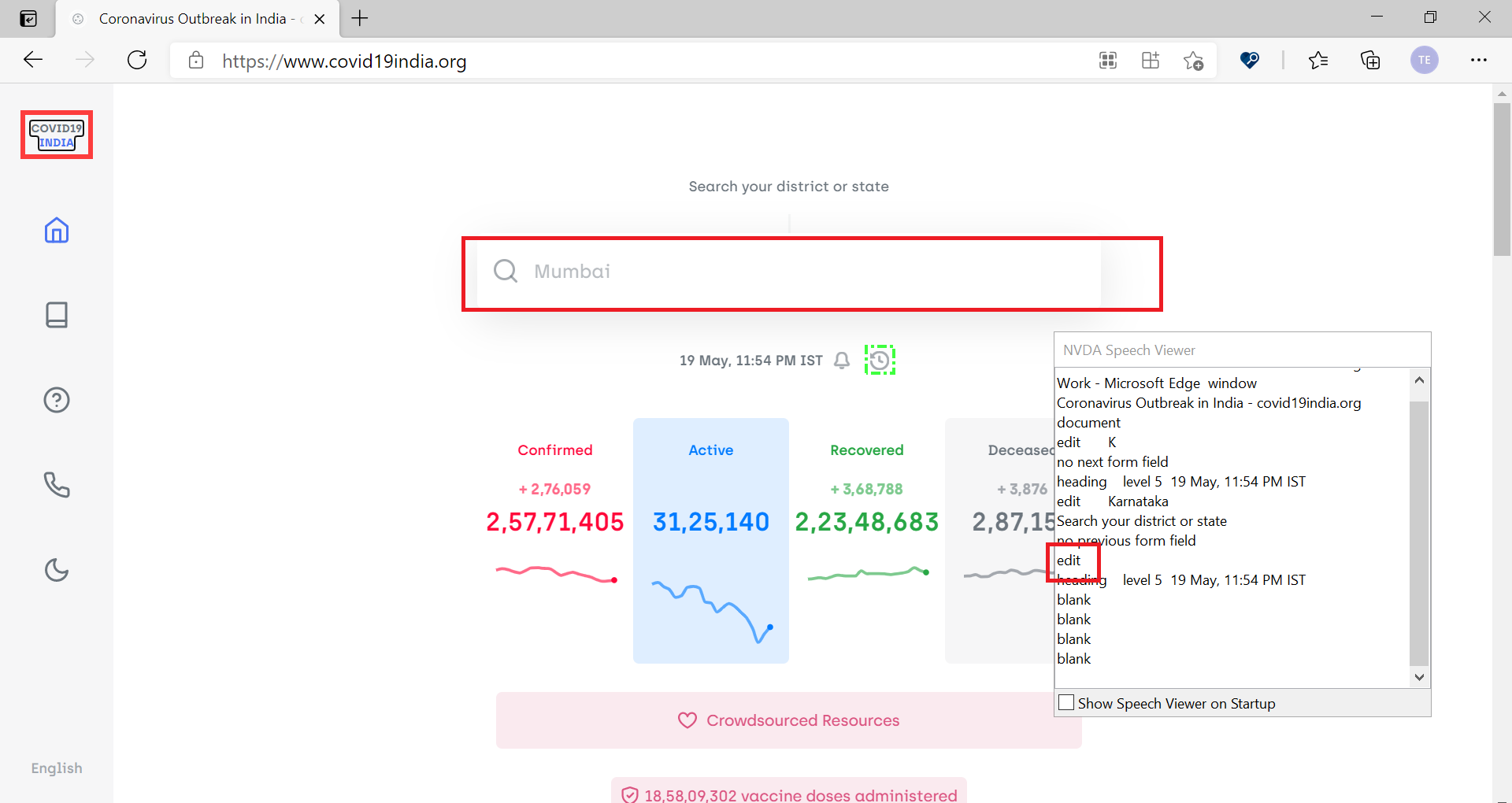Click the browser Refresh button
Screen dimensions: 1512x803
137,60
